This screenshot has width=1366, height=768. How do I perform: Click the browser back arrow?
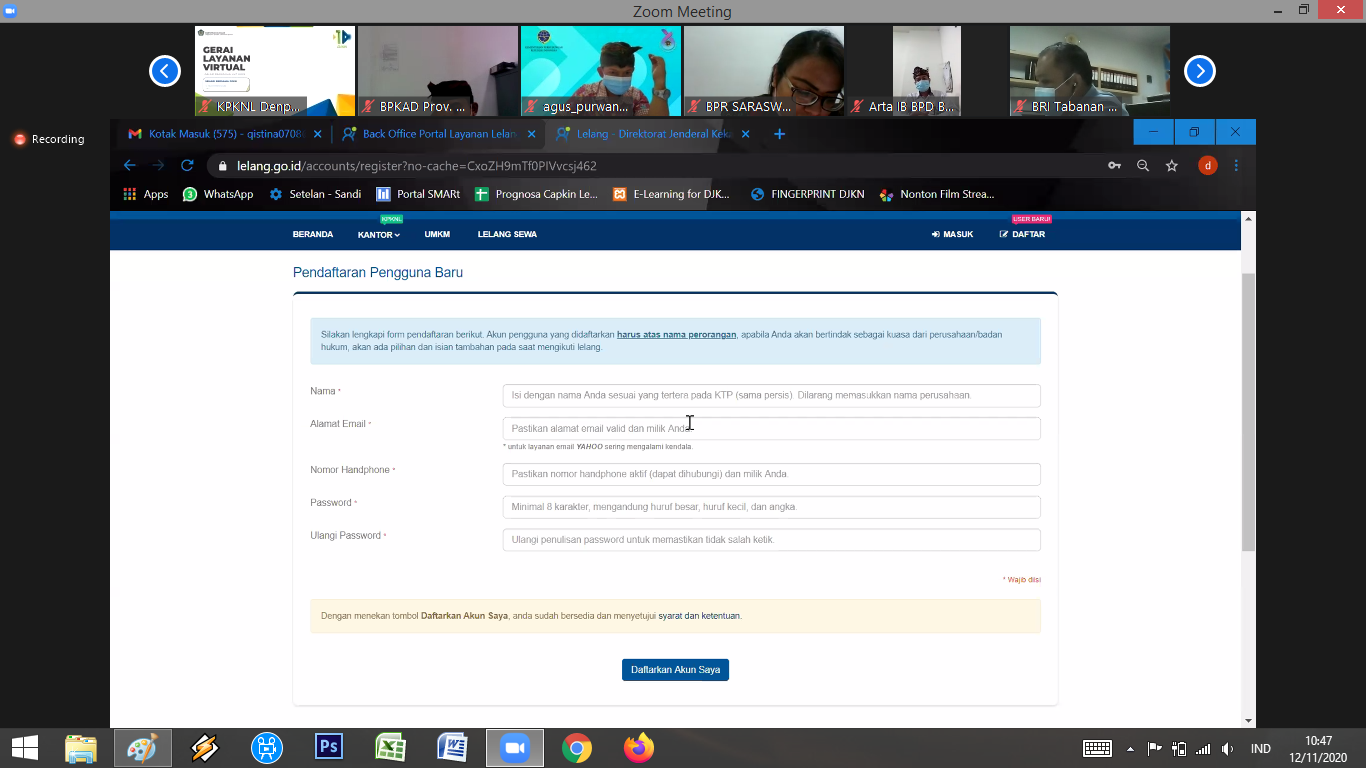click(x=129, y=166)
